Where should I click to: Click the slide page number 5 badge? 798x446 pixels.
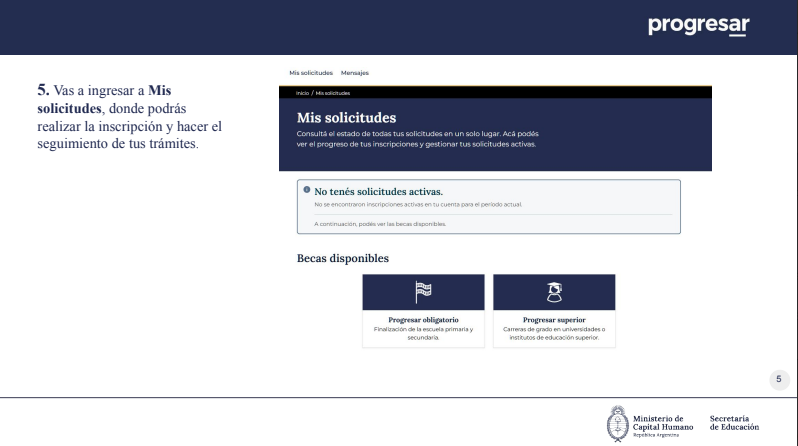coord(778,379)
